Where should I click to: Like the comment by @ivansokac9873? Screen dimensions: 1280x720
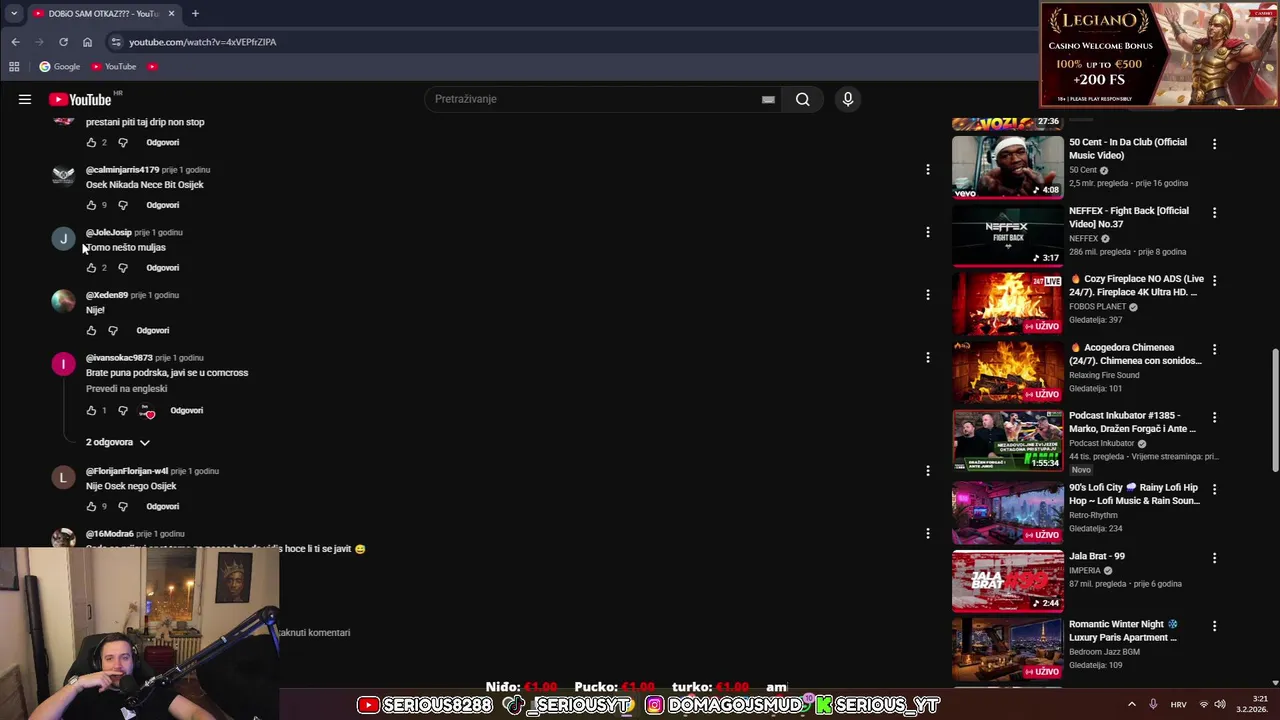[91, 410]
